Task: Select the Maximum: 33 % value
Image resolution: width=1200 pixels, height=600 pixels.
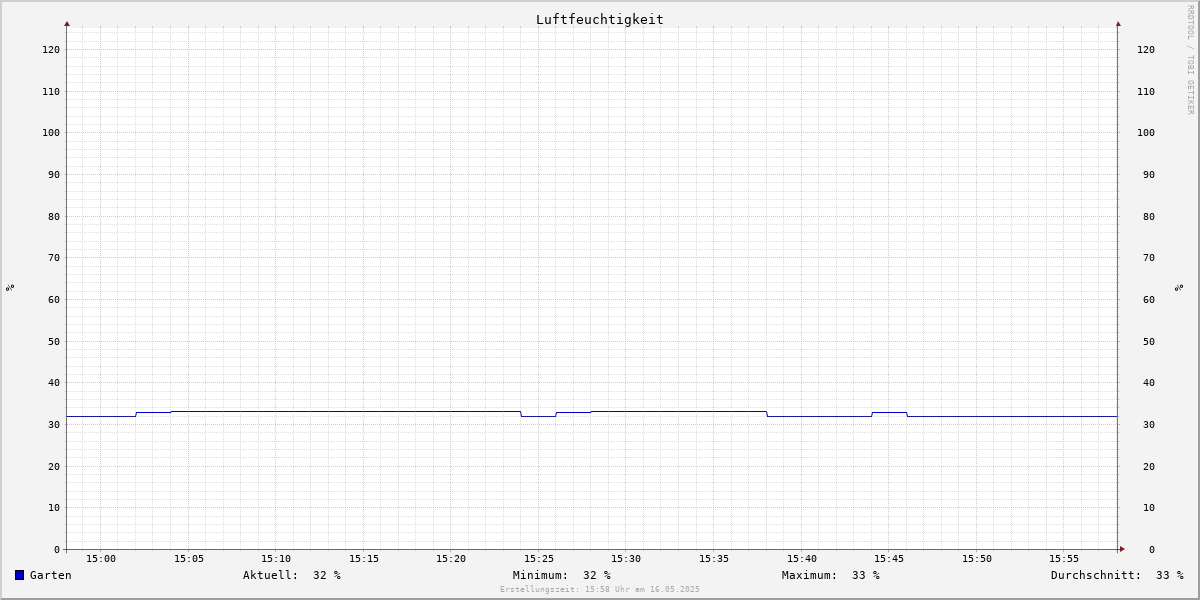Action: 831,575
